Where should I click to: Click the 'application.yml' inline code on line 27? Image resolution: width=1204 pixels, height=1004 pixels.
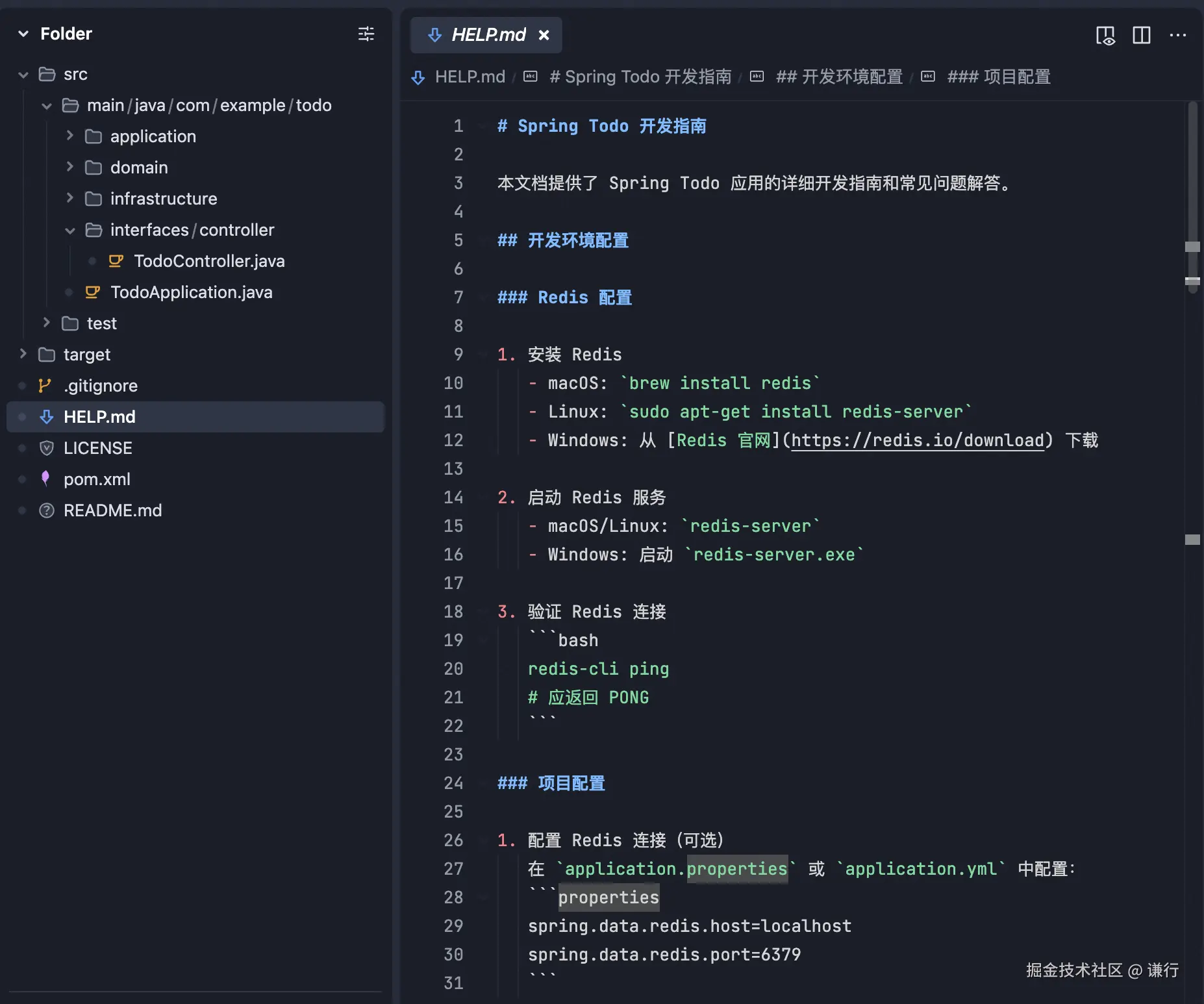(921, 869)
